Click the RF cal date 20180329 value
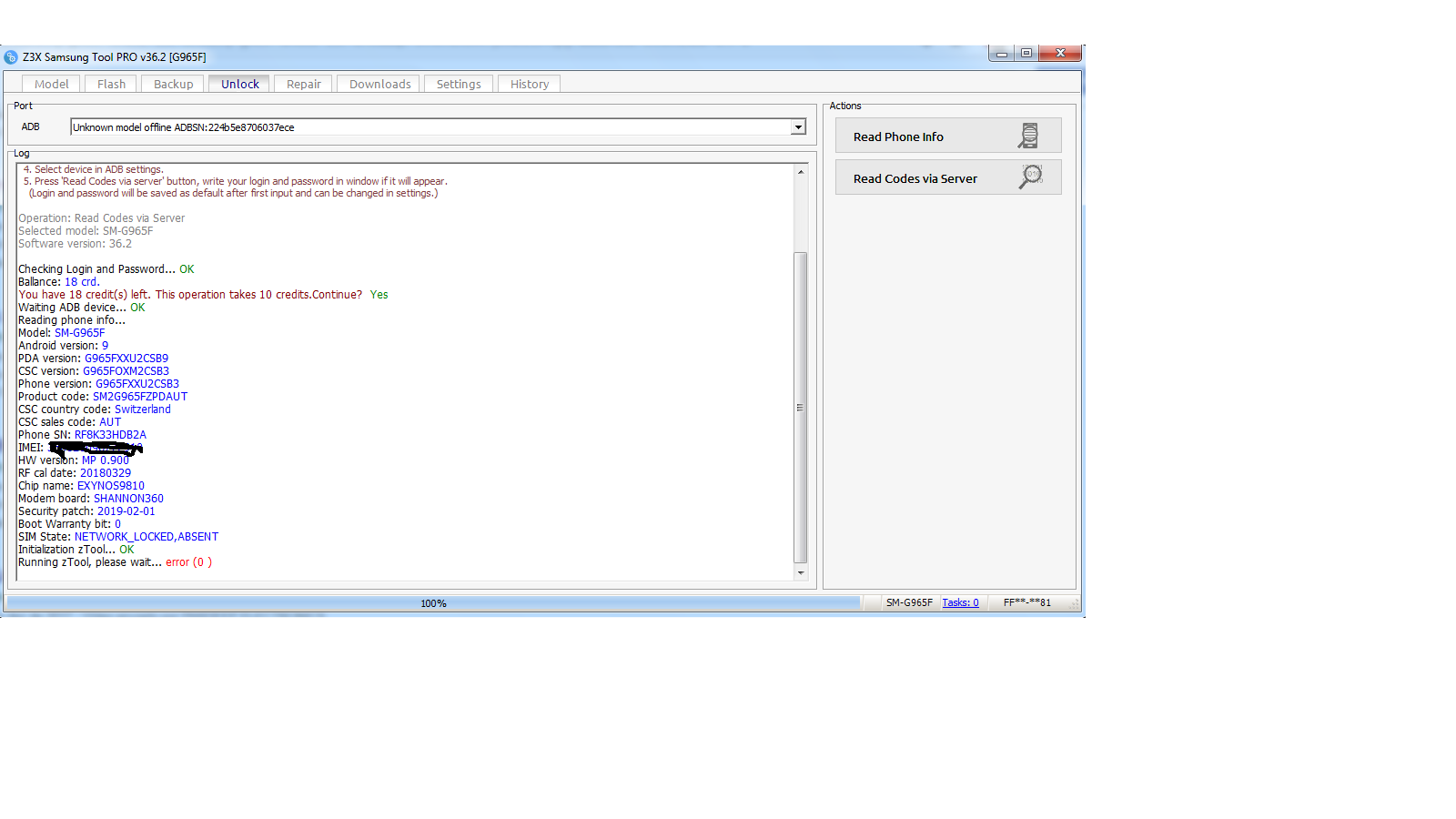The height and width of the screenshot is (819, 1456). [x=106, y=473]
